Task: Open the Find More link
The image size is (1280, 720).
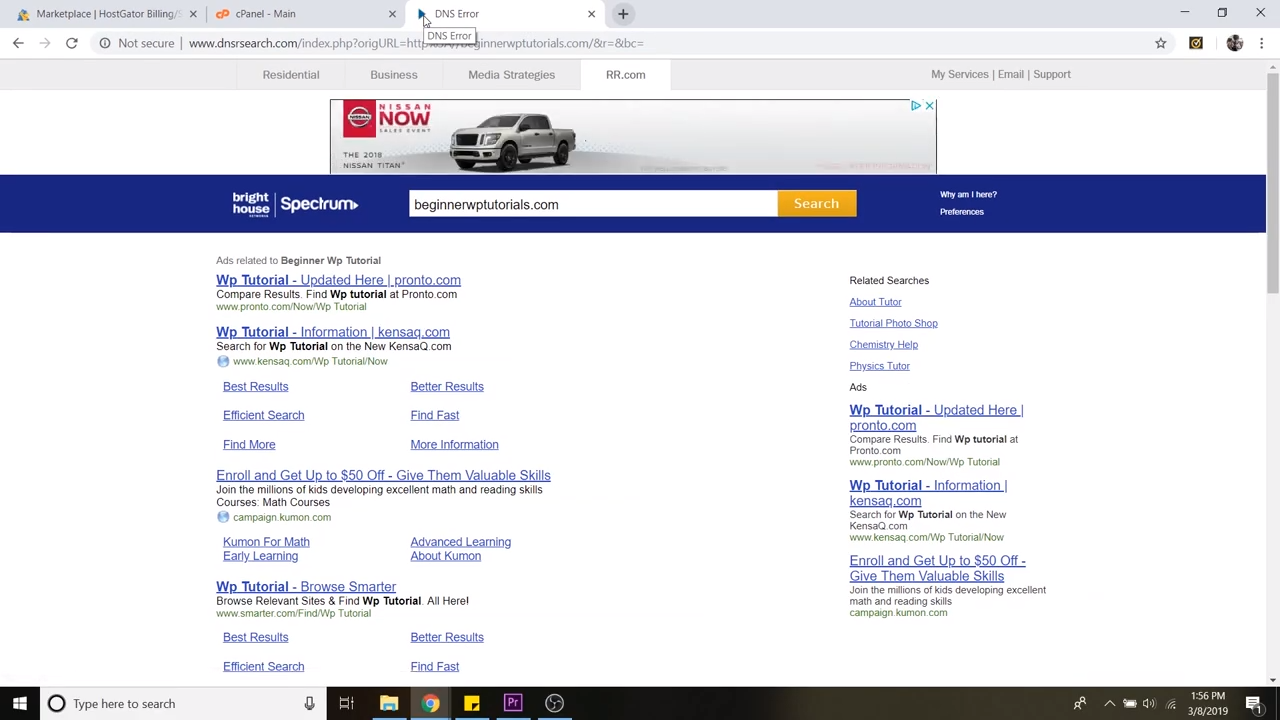Action: coord(249,445)
